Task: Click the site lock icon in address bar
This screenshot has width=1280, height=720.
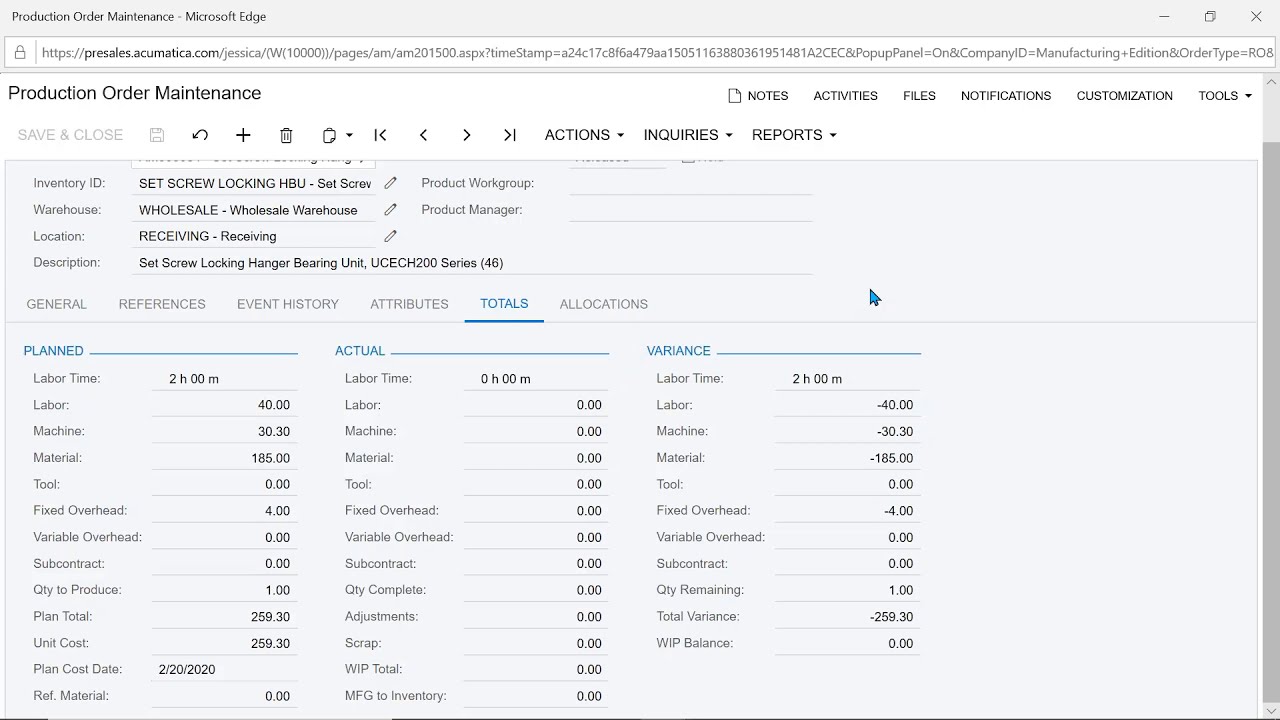Action: [20, 53]
